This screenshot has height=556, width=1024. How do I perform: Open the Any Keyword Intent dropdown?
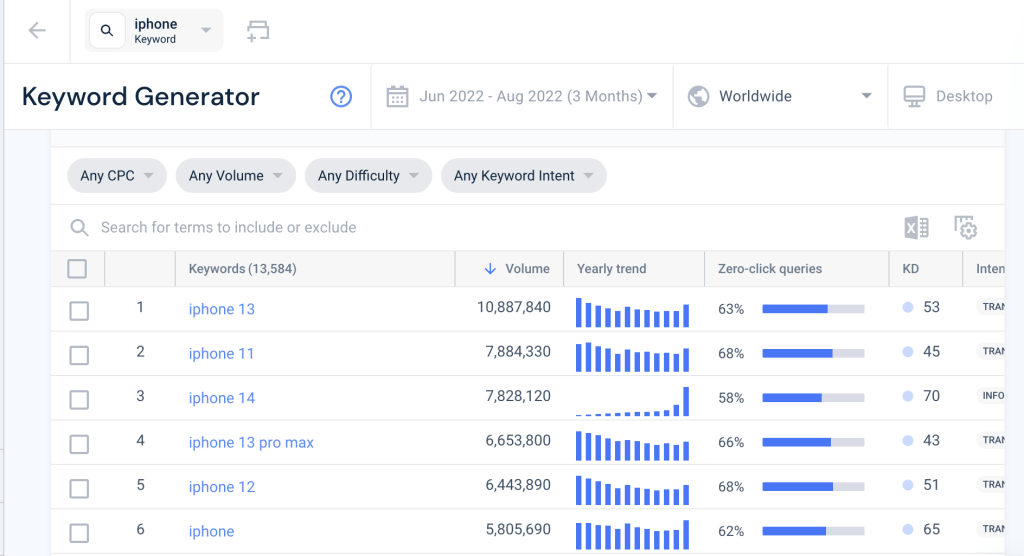tap(524, 176)
